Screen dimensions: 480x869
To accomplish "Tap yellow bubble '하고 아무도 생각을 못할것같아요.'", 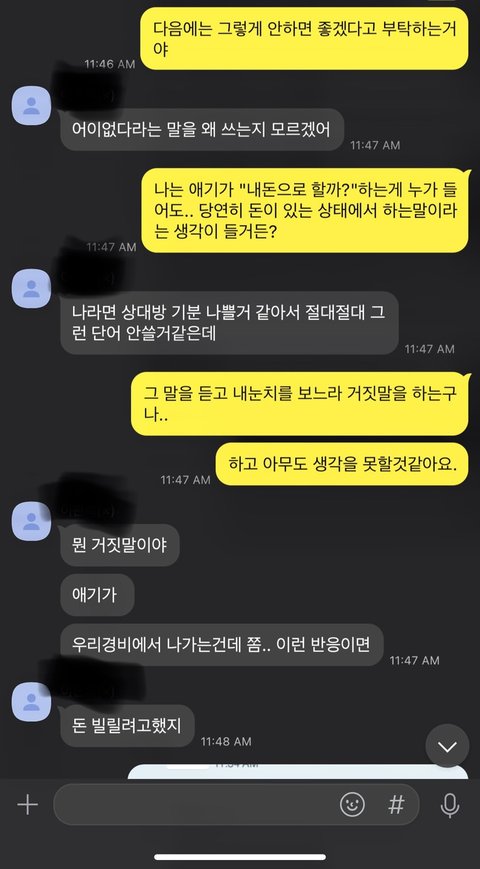I will pyautogui.click(x=342, y=464).
